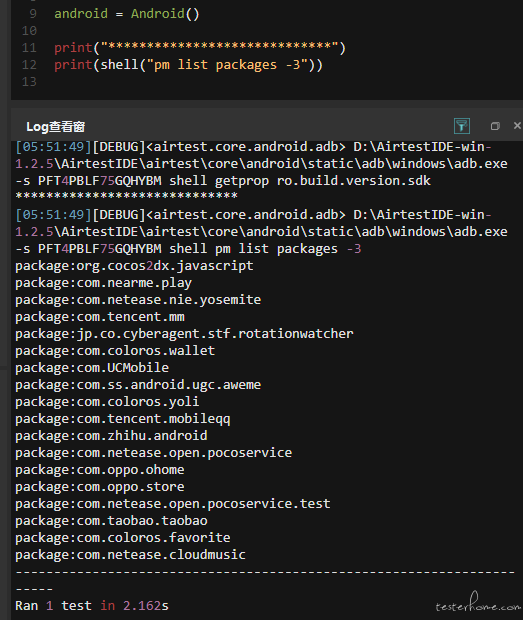The image size is (523, 620).
Task: Click line number 9 in the gutter
Action: [x=33, y=14]
